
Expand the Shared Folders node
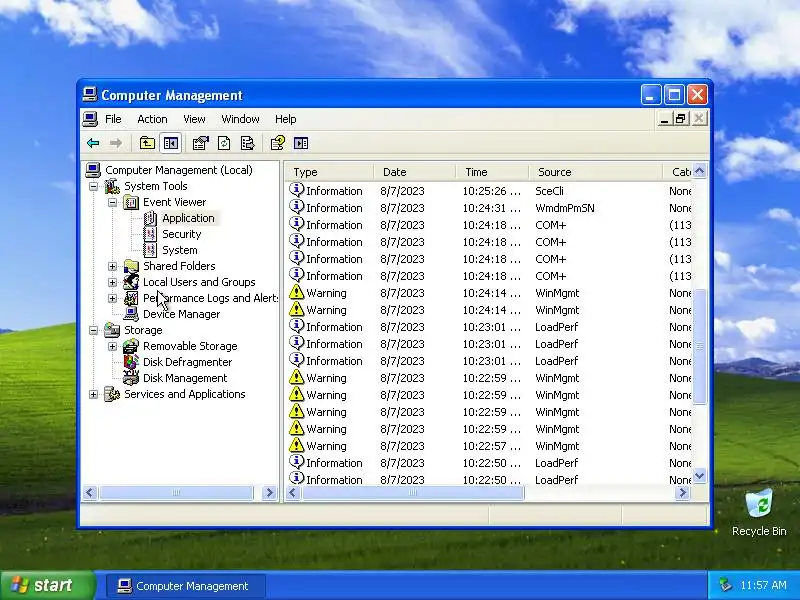pos(112,266)
